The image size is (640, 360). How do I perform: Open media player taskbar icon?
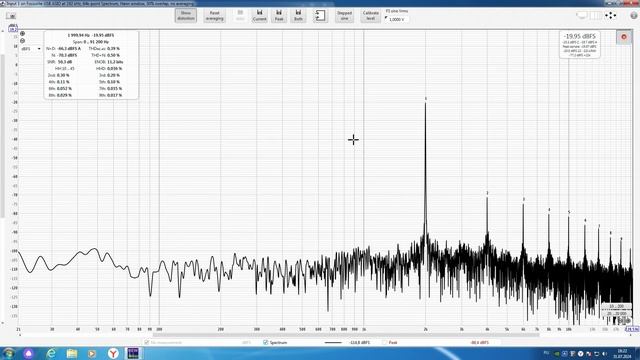pyautogui.click(x=92, y=353)
